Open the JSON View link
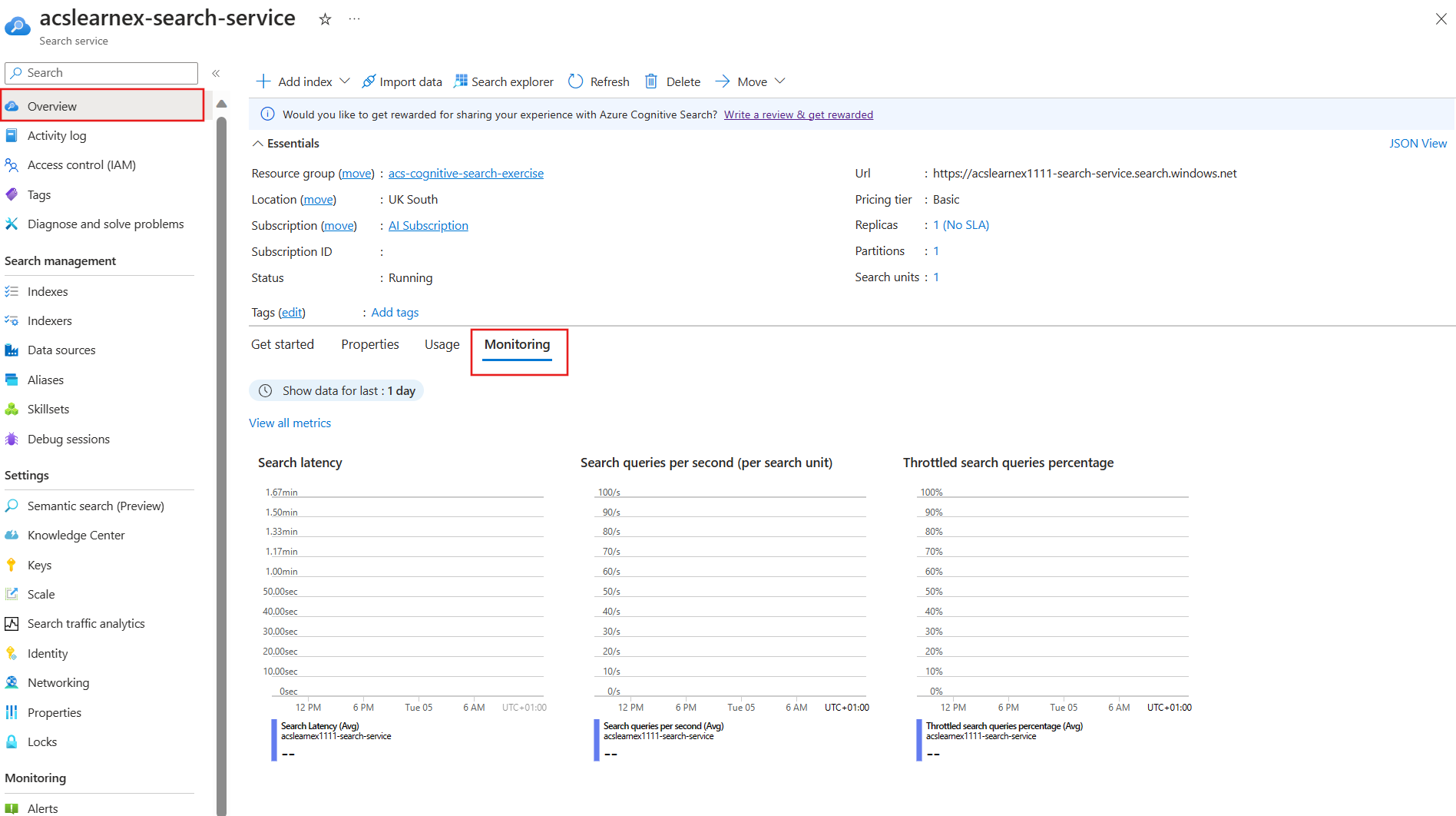This screenshot has height=816, width=1456. (1418, 144)
